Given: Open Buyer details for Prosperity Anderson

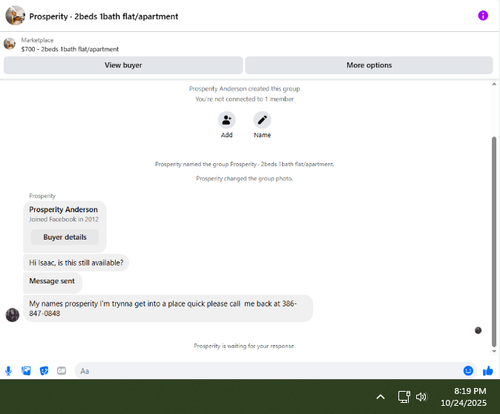Looking at the screenshot, I should pos(65,237).
